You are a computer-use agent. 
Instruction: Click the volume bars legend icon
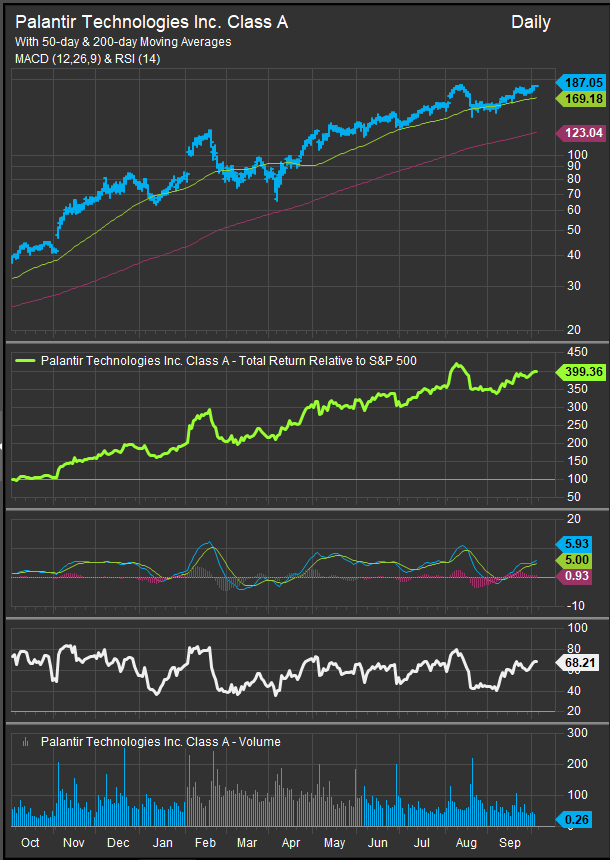(x=26, y=742)
